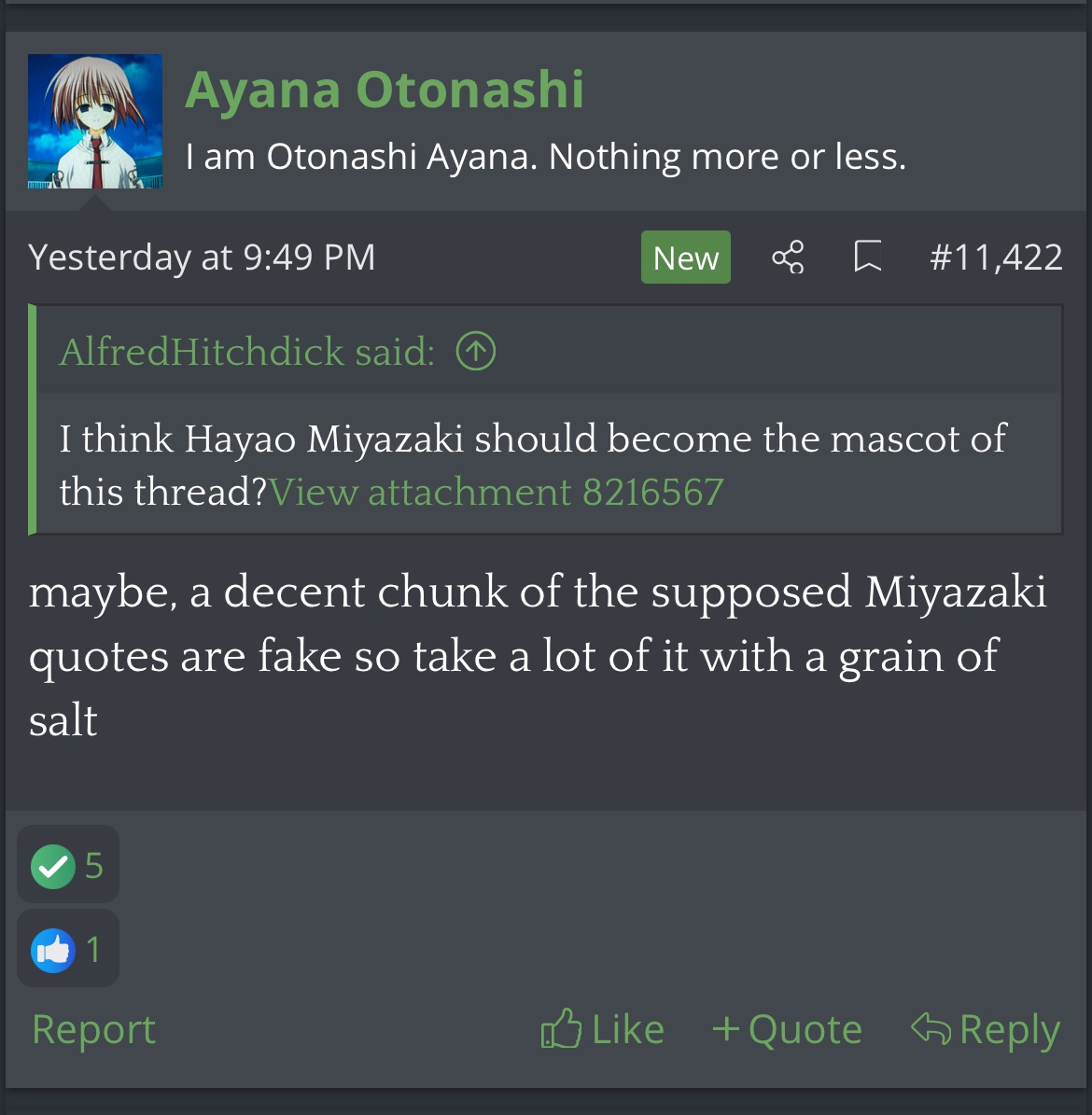Screen dimensions: 1092x1115
Task: Click the green "New" post badge
Action: [686, 258]
